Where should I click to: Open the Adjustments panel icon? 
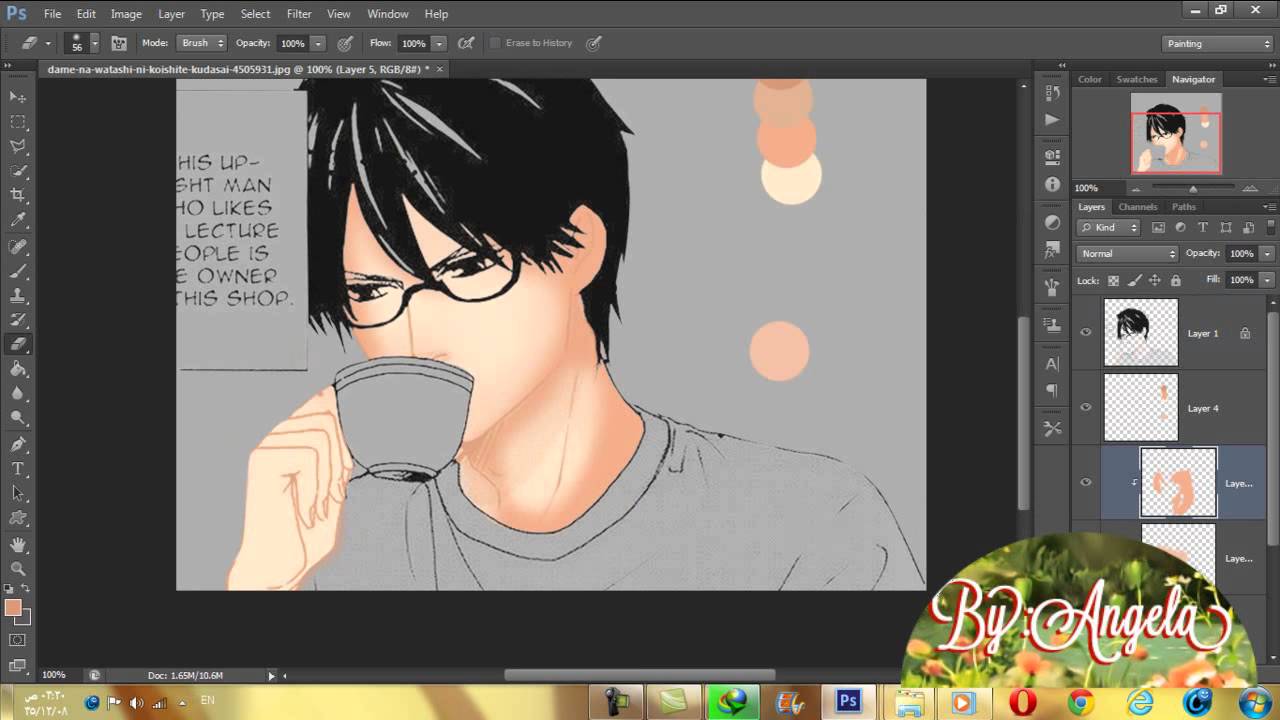pos(1052,222)
